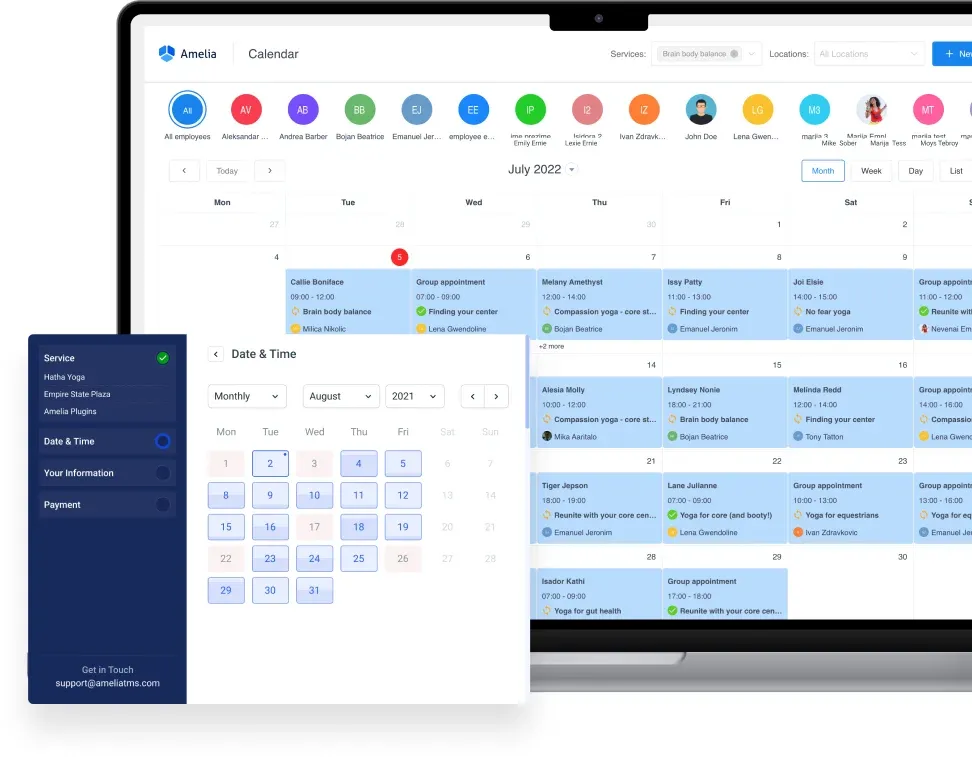Viewport: 972px width, 757px height.
Task: Click the Bojan Beatrice avatar
Action: tap(359, 110)
